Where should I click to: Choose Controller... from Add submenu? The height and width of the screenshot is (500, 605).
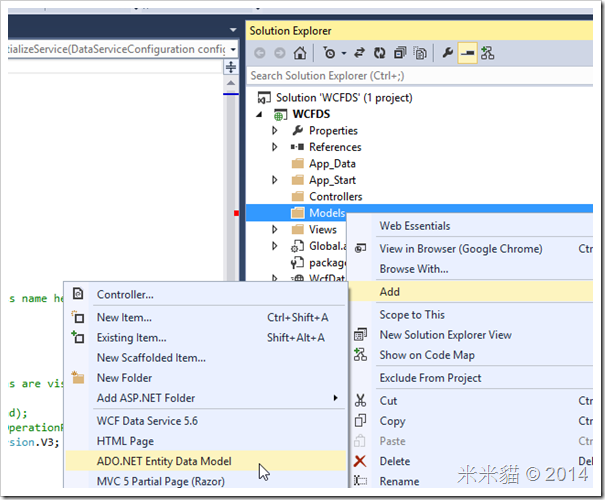coord(125,294)
